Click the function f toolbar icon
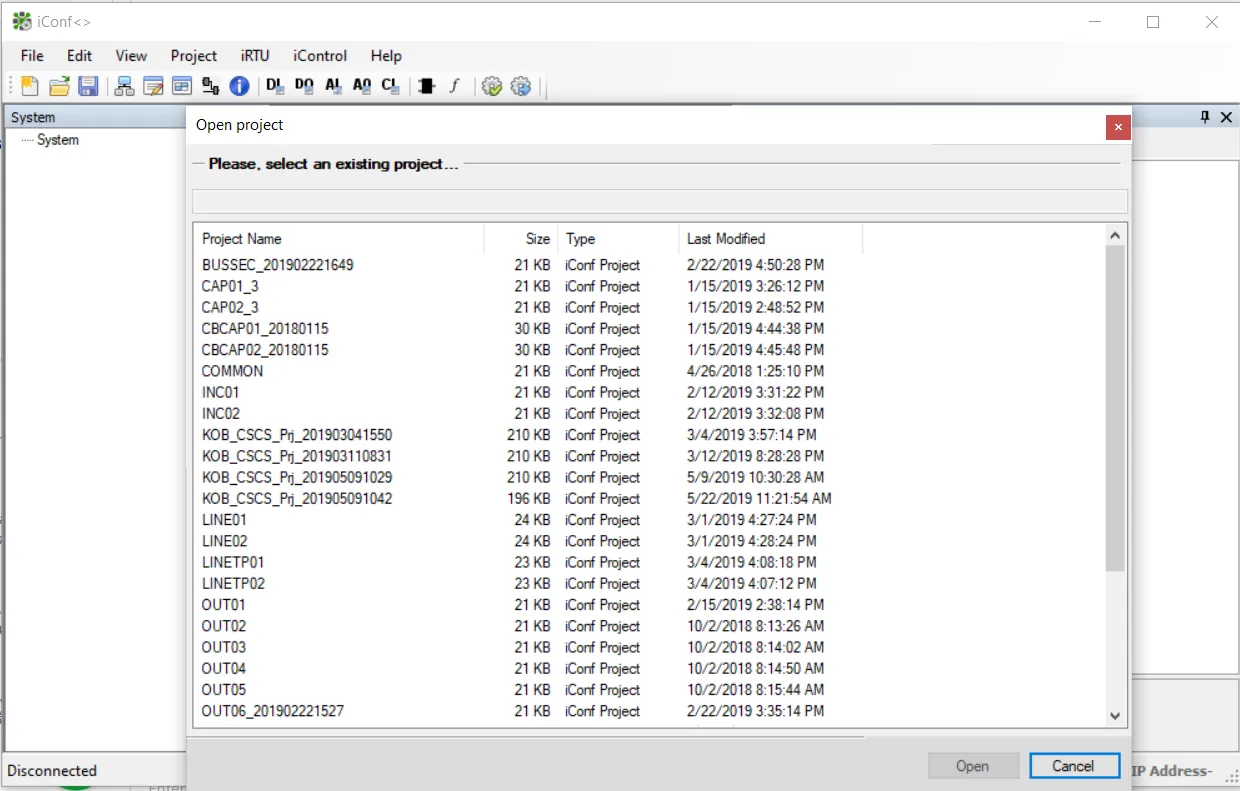Screen dimensions: 1240x791 point(454,86)
